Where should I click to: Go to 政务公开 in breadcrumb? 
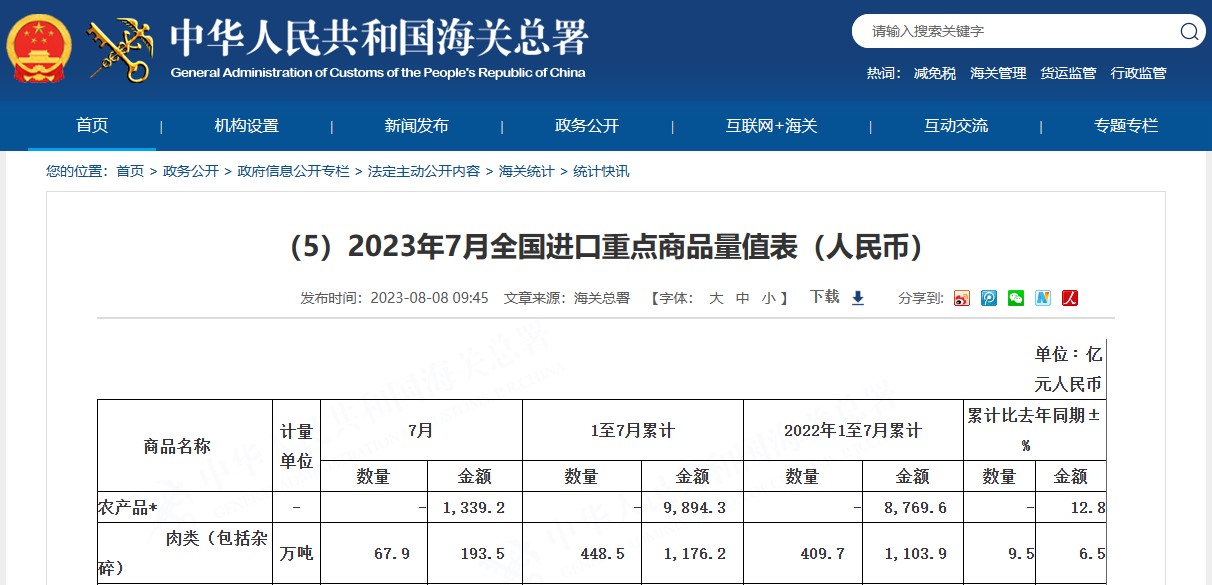[x=191, y=172]
